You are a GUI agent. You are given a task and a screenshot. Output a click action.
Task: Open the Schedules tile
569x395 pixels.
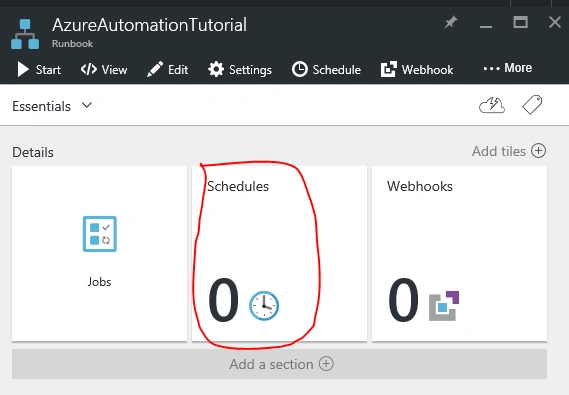pyautogui.click(x=279, y=254)
